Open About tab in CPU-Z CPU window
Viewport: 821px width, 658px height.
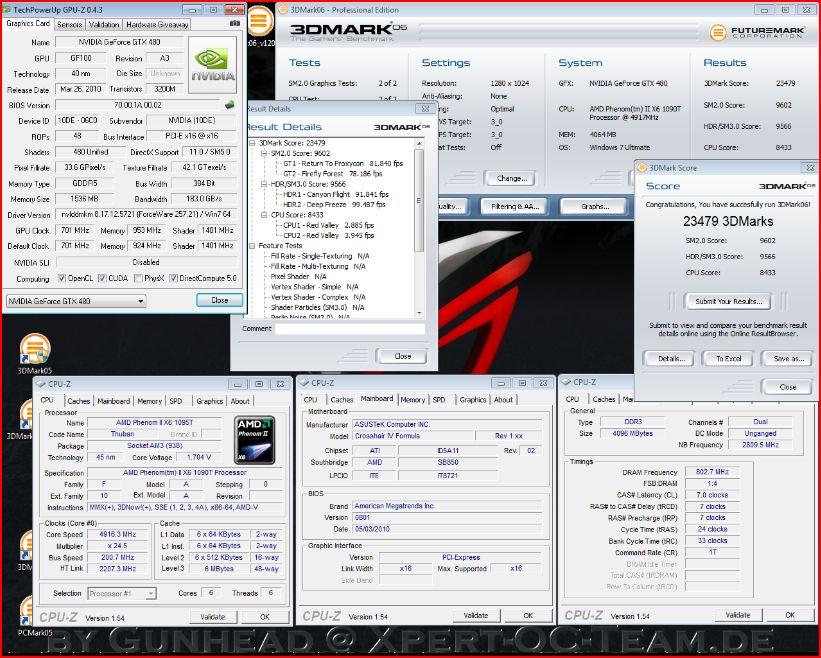pyautogui.click(x=240, y=401)
